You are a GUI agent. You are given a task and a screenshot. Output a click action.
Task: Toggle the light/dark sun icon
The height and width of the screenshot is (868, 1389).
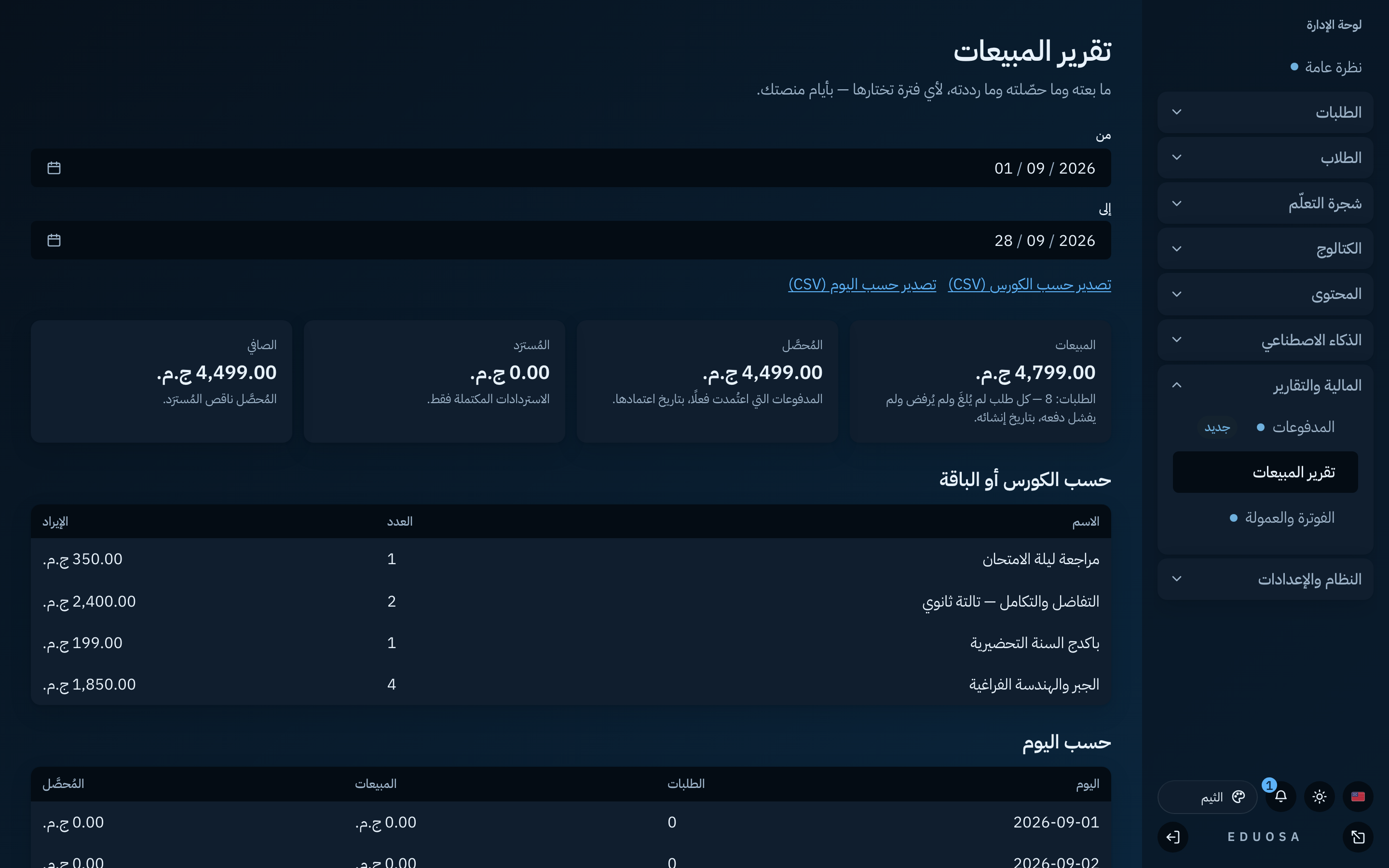[1319, 796]
